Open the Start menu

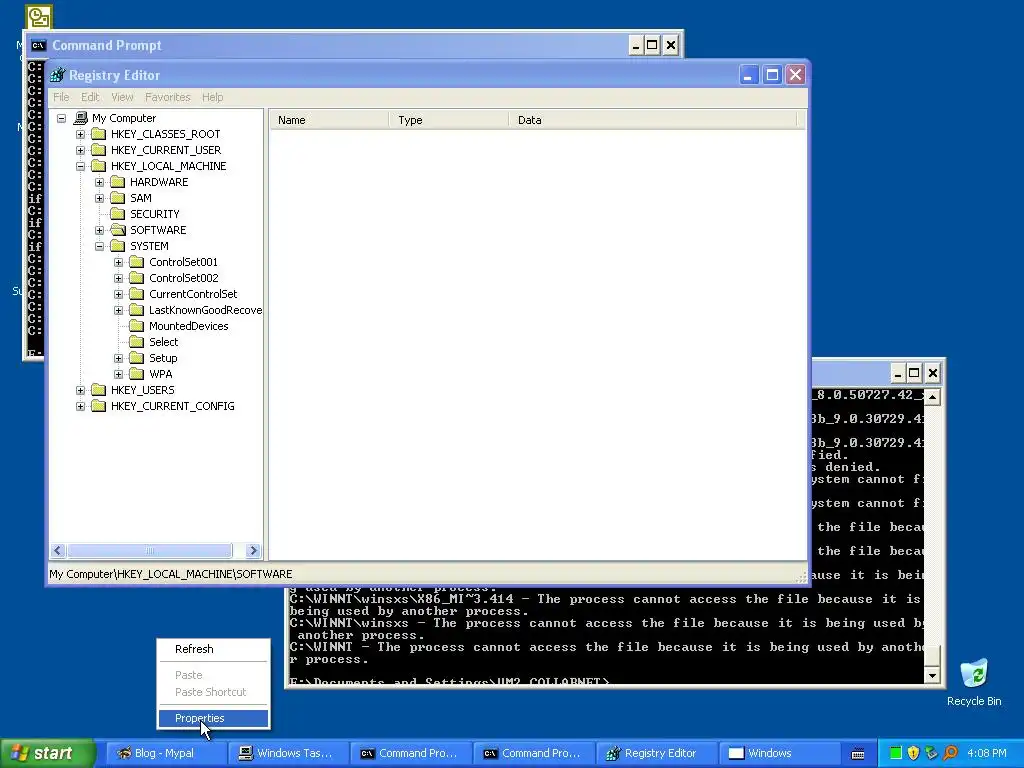tap(47, 753)
